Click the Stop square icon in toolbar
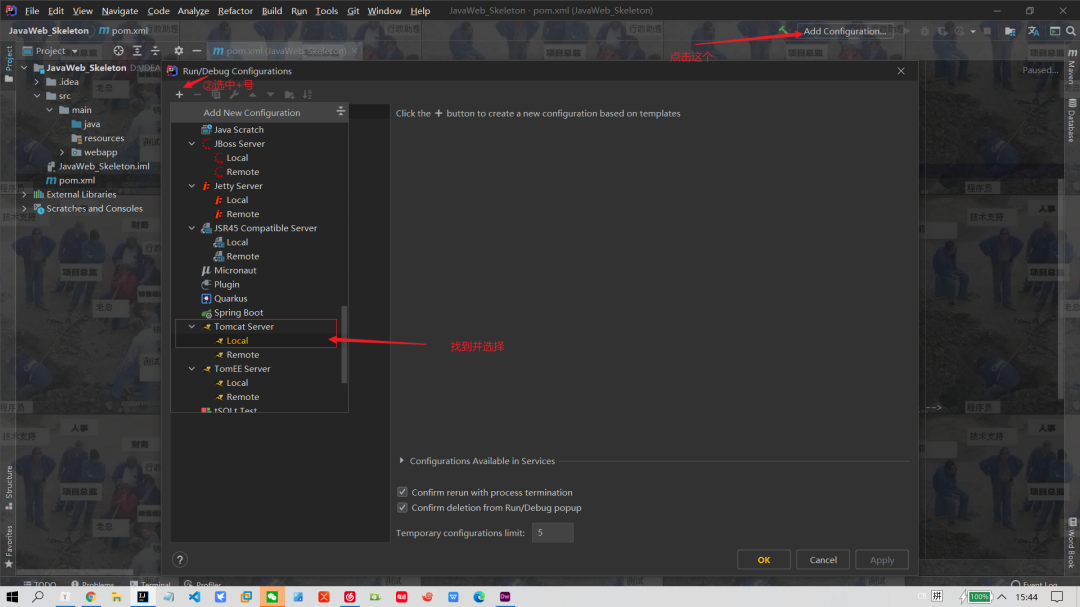1080x607 pixels. pyautogui.click(x=987, y=31)
